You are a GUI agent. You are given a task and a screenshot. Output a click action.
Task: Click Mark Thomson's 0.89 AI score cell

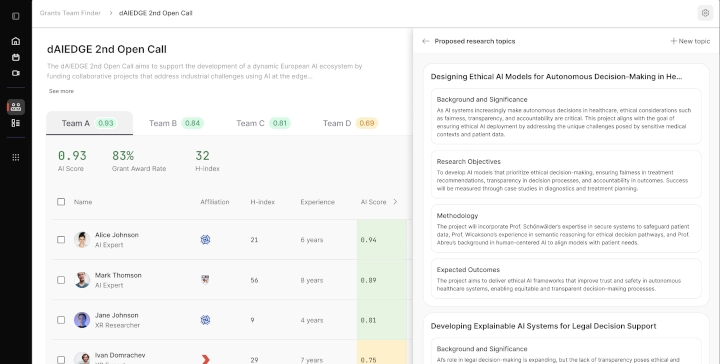click(382, 280)
